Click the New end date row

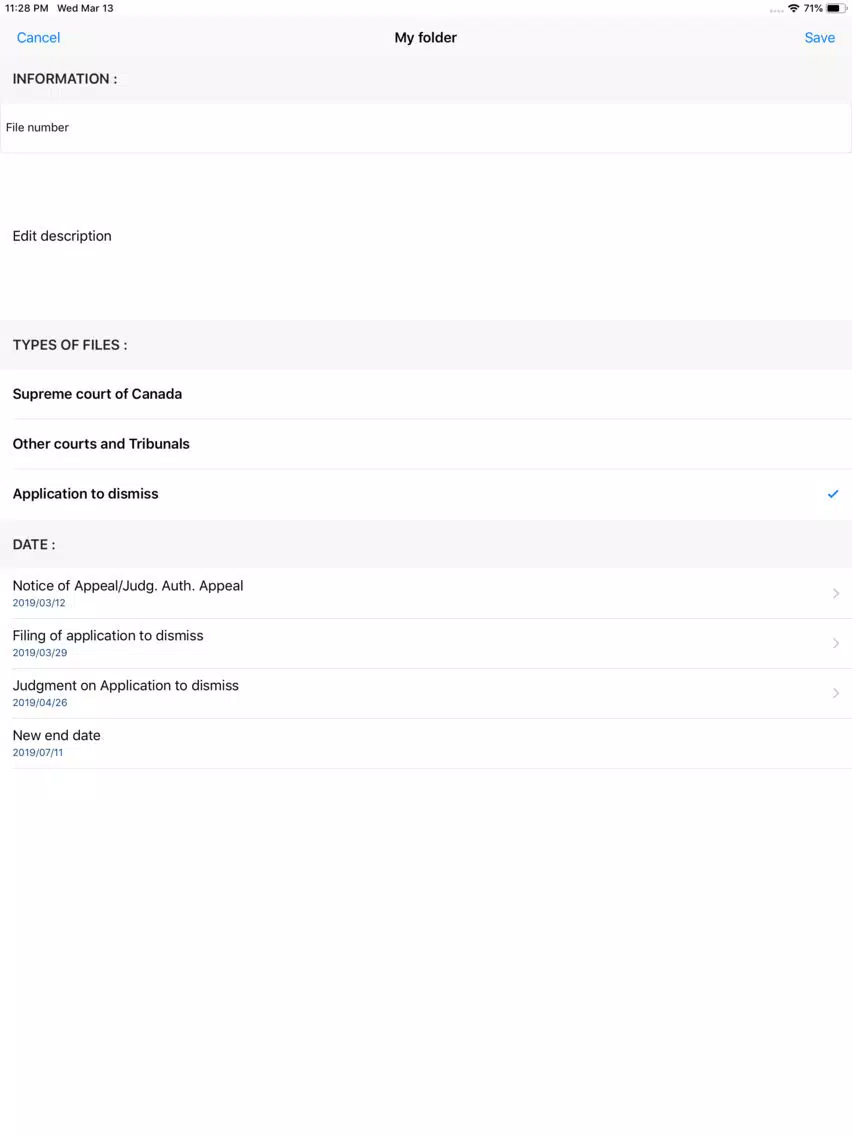coord(426,743)
